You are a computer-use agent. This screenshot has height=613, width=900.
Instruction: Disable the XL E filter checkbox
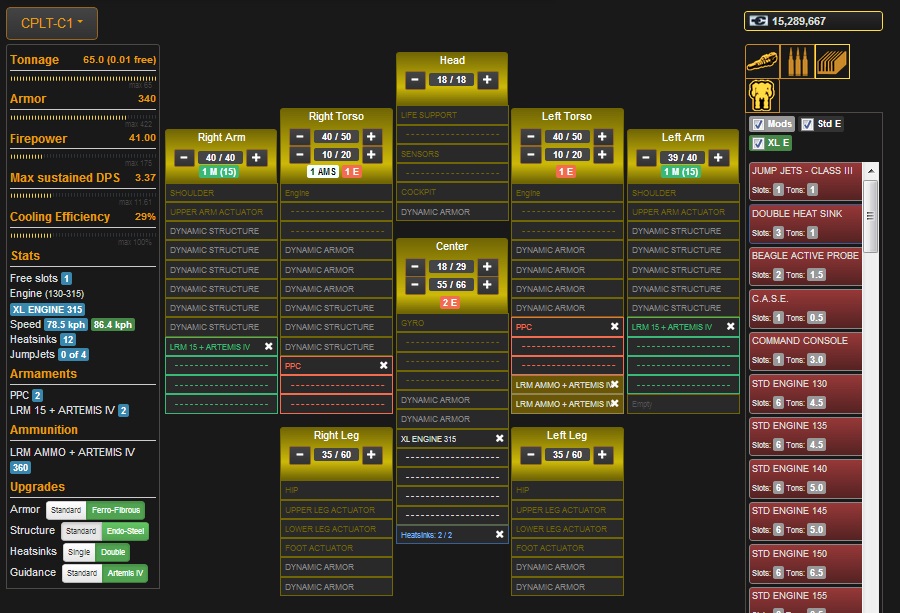(x=758, y=143)
